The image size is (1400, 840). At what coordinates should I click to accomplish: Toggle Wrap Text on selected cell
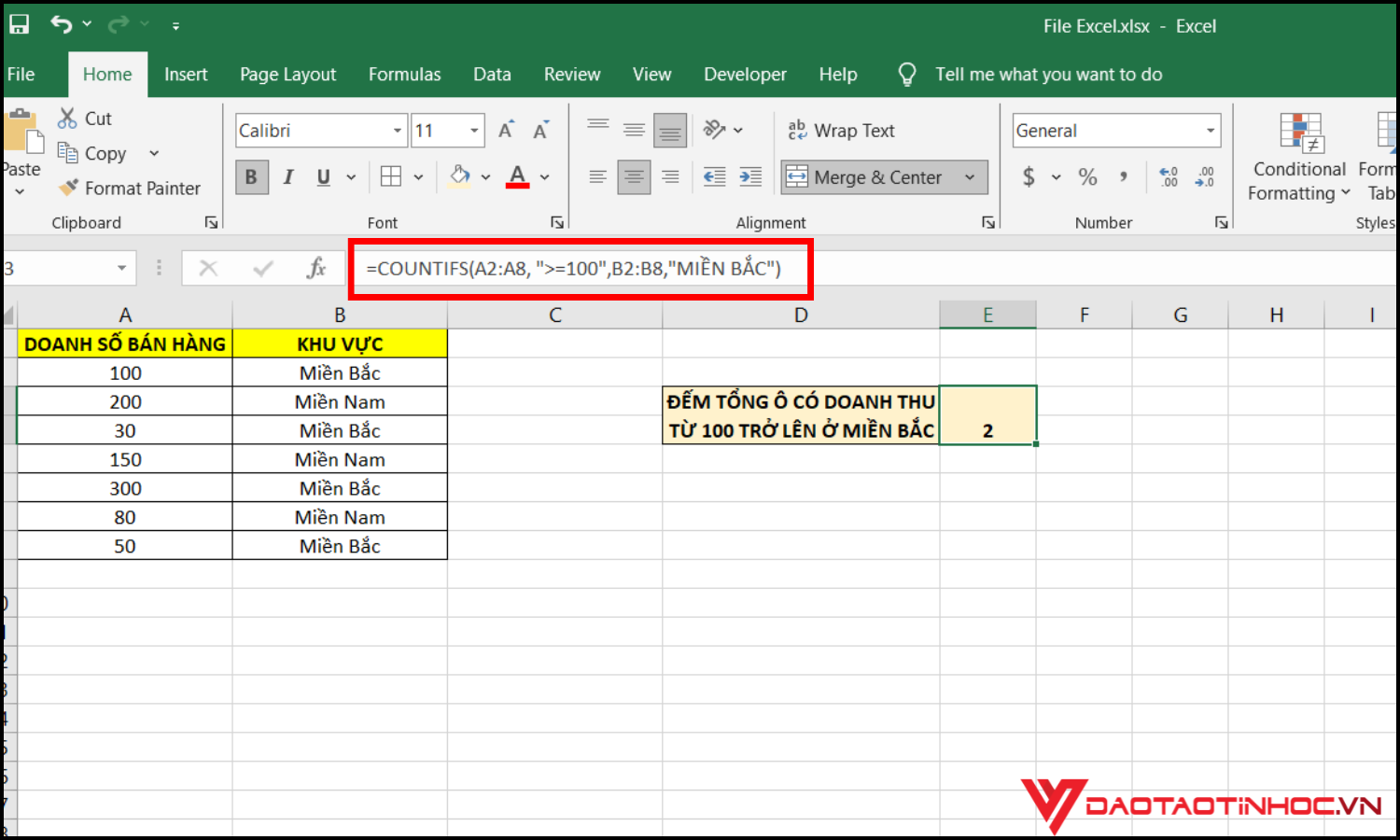[x=841, y=131]
